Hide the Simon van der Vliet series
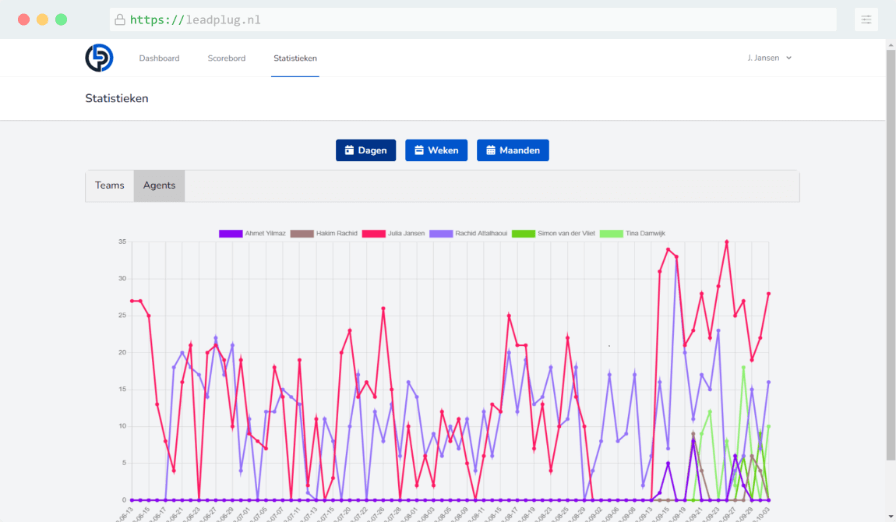The height and width of the screenshot is (522, 896). click(x=565, y=233)
